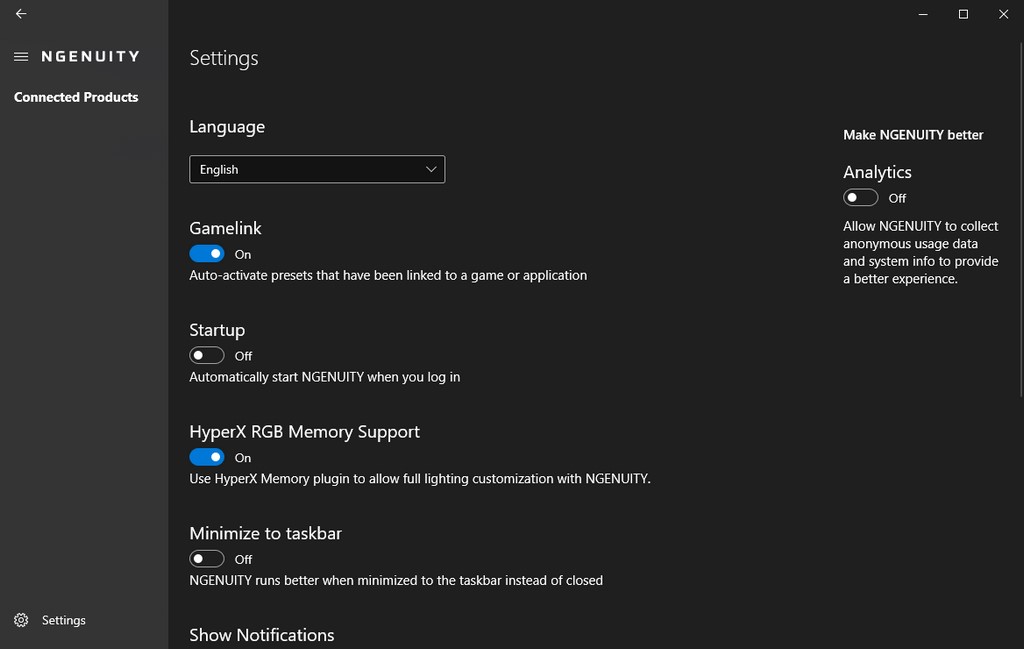Click the Settings gear icon in sidebar
Viewport: 1024px width, 649px height.
click(21, 620)
